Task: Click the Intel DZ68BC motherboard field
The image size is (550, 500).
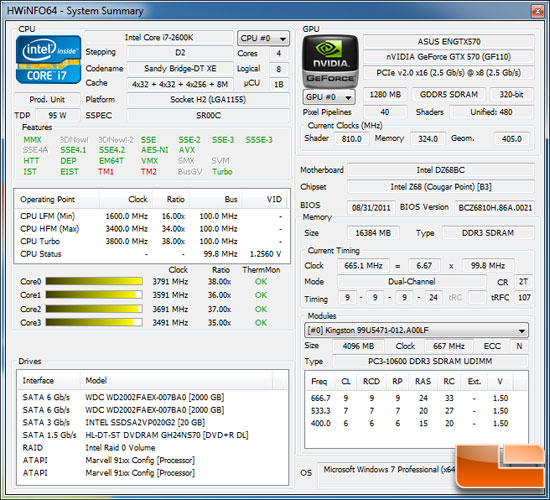Action: coord(441,170)
